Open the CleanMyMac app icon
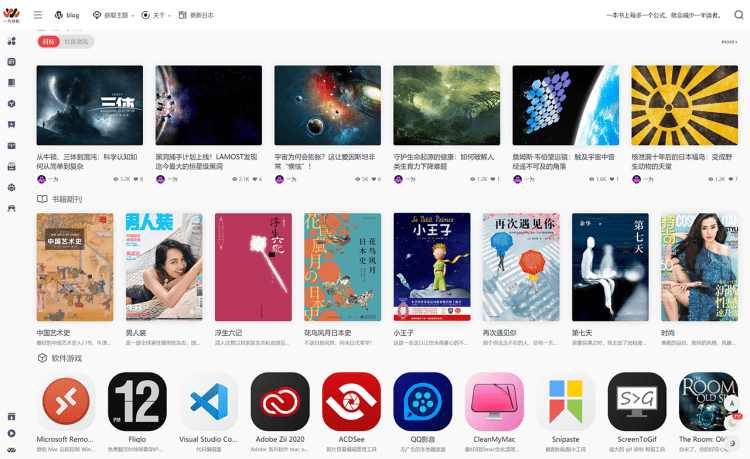 click(x=494, y=402)
